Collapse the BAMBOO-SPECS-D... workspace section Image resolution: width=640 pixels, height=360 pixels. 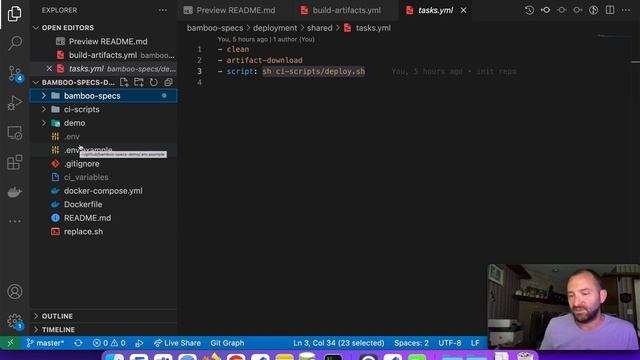36,82
